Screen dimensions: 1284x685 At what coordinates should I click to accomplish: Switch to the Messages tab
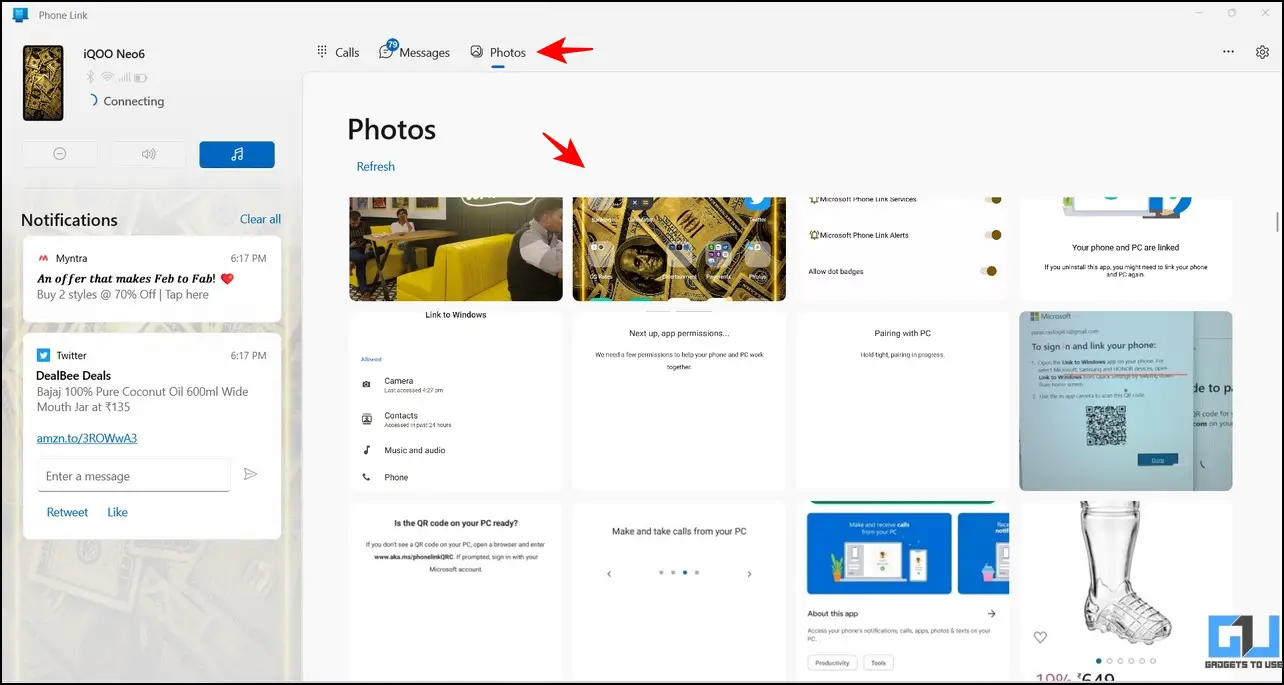(414, 52)
